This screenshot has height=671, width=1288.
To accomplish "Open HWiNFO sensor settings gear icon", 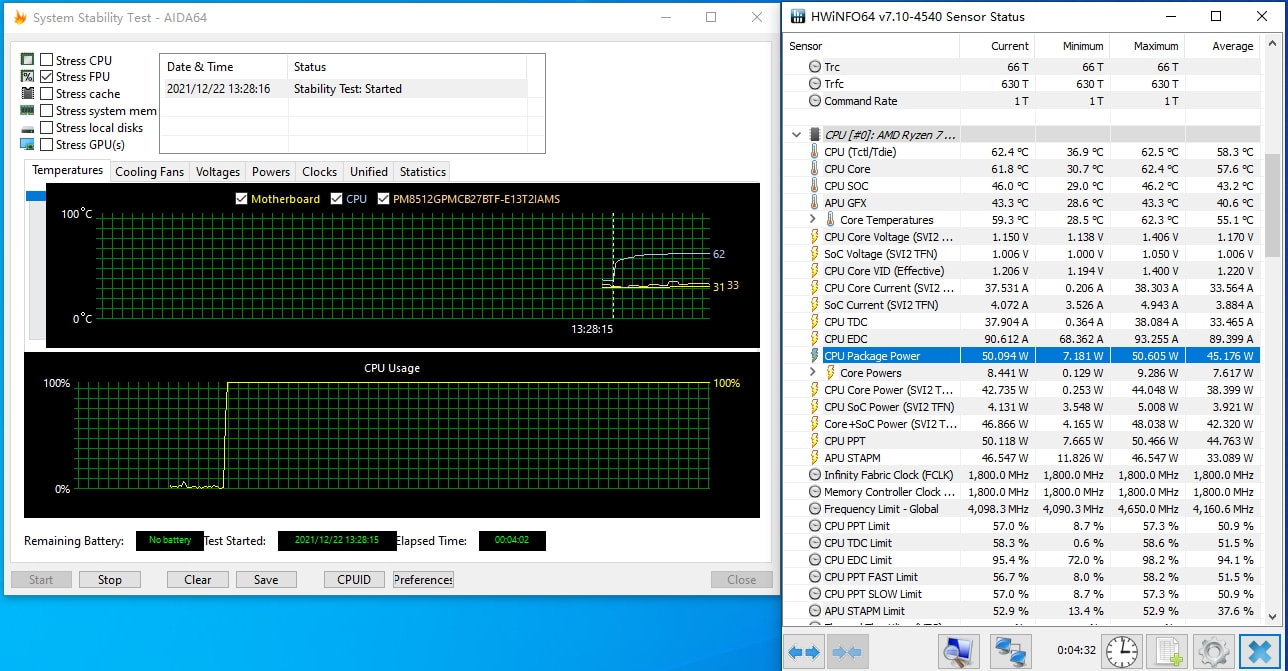I will click(1214, 653).
